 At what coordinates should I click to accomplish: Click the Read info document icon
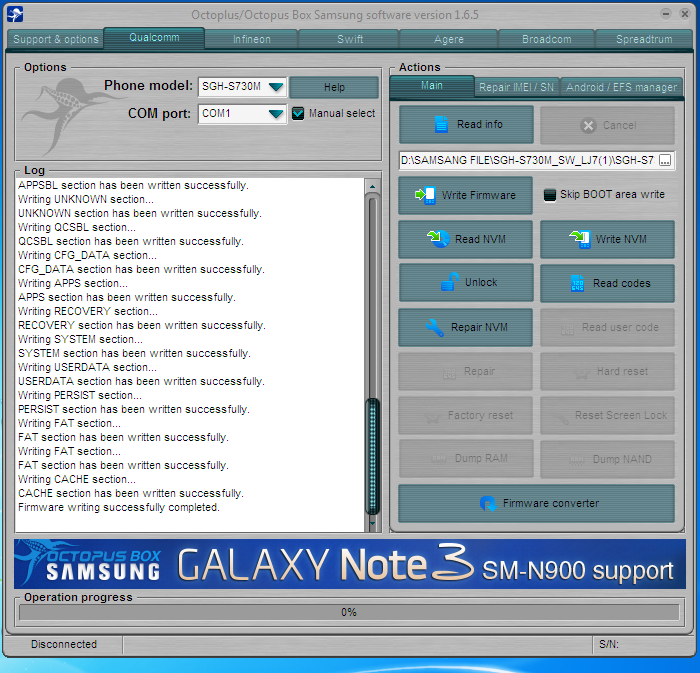(441, 125)
